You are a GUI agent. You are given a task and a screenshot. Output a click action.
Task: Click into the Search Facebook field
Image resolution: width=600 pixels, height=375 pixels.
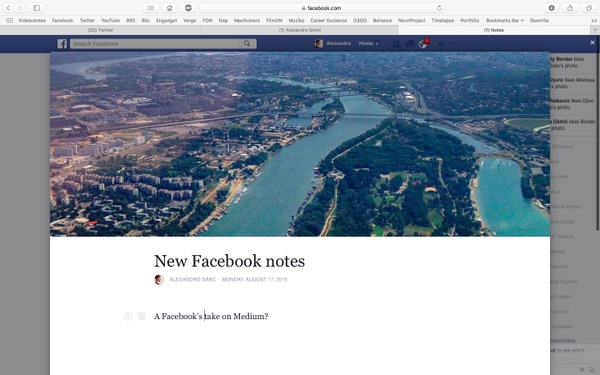point(155,44)
